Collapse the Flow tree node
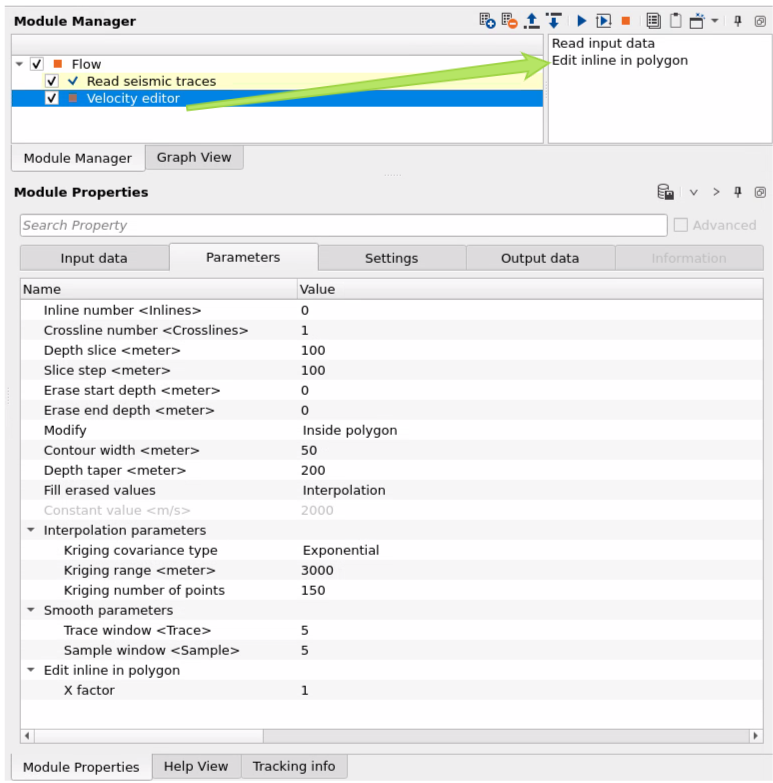773x783 pixels. [20, 64]
